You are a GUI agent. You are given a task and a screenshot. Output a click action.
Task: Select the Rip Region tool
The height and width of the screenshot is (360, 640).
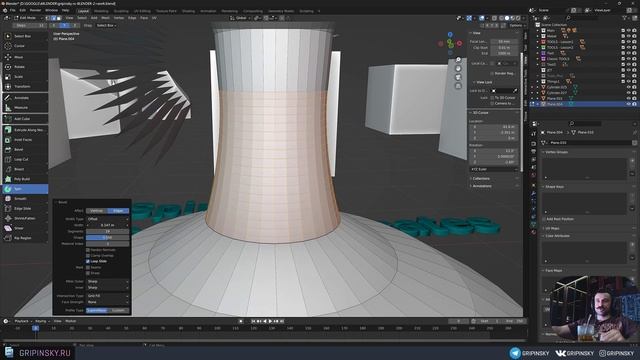[x=25, y=238]
